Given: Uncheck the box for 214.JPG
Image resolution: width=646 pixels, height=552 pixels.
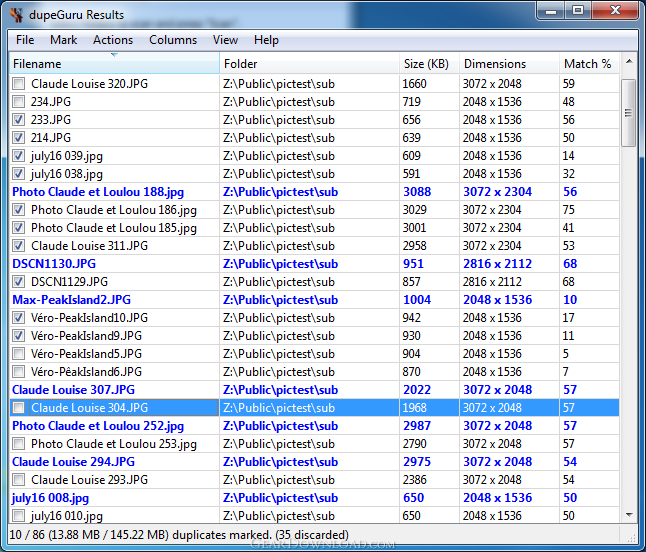Looking at the screenshot, I should click(x=18, y=138).
